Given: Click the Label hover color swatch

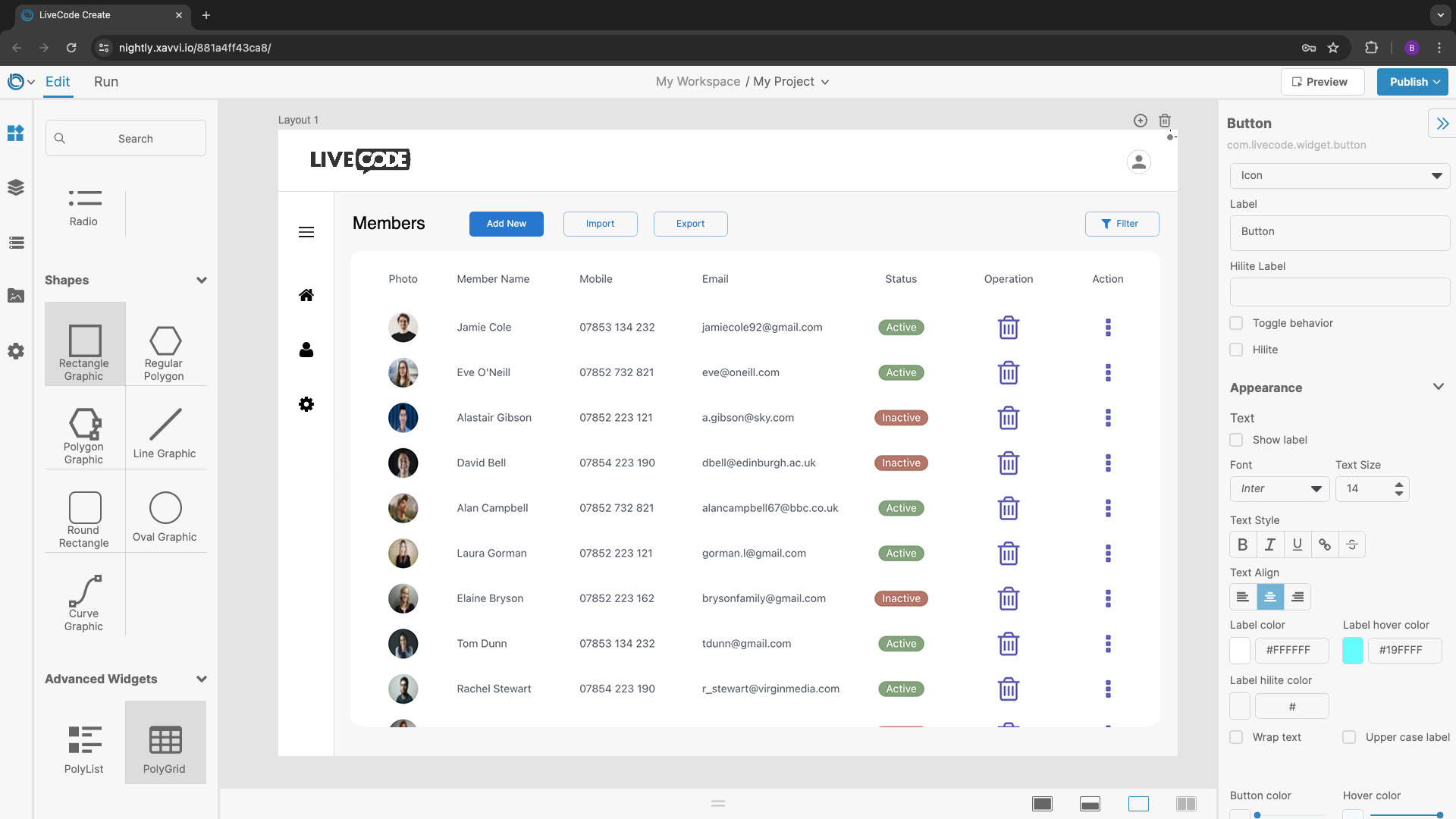Looking at the screenshot, I should pyautogui.click(x=1352, y=650).
